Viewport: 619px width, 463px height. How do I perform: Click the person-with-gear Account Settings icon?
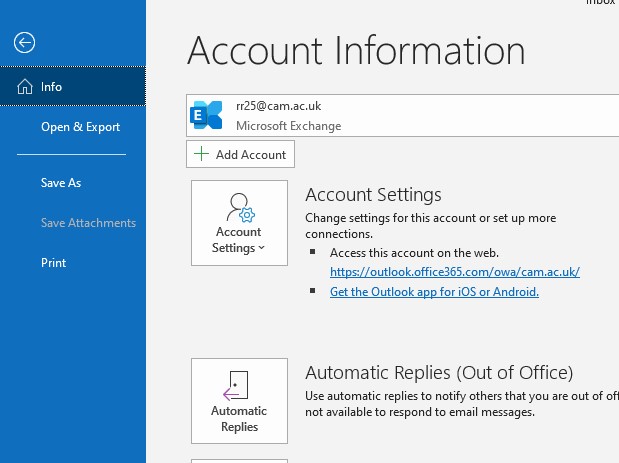click(240, 207)
